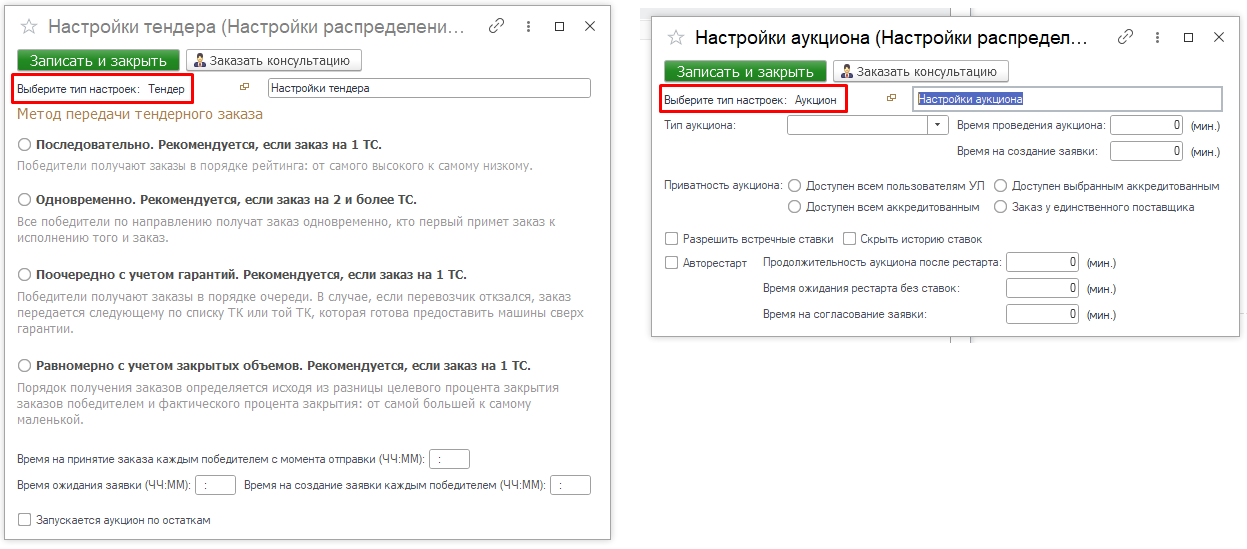
Task: Maximize the Настройки тендера window
Action: tap(559, 27)
